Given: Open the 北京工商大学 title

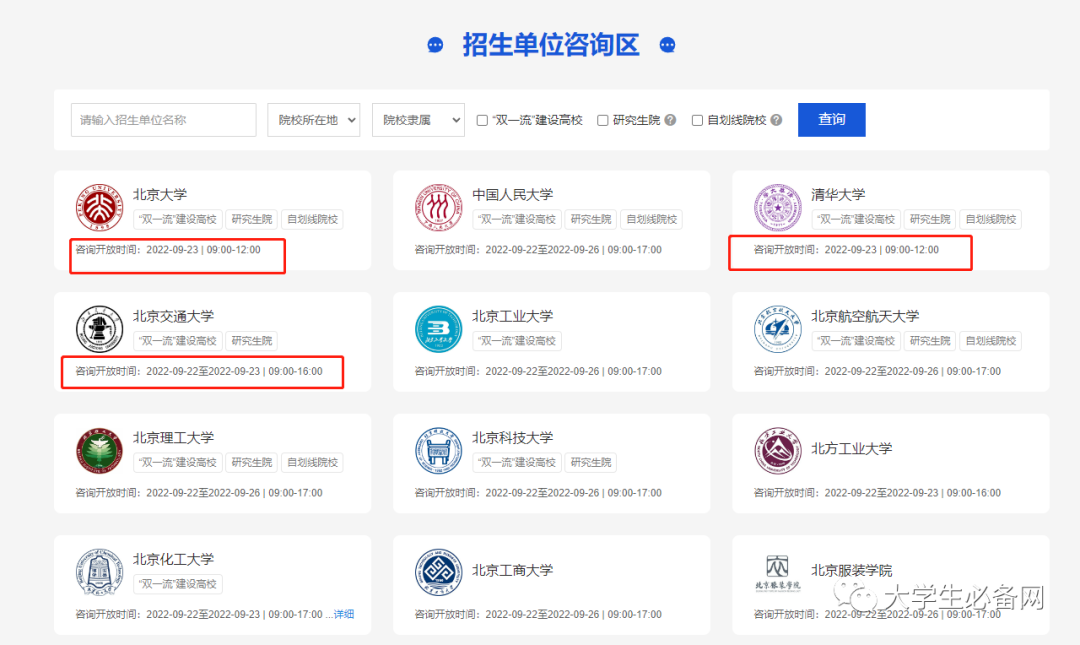Looking at the screenshot, I should [x=512, y=571].
